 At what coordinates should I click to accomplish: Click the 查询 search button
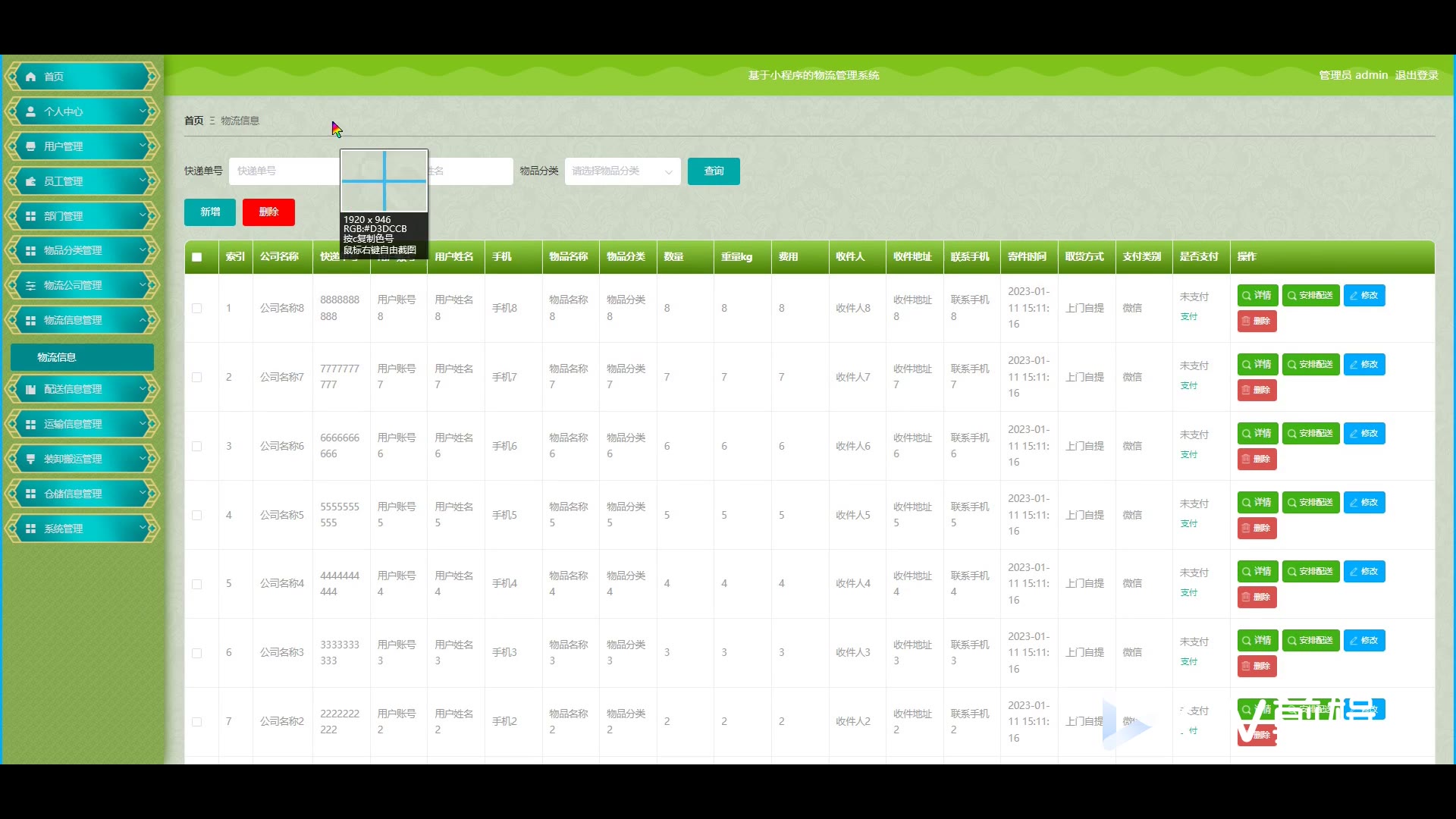tap(713, 171)
